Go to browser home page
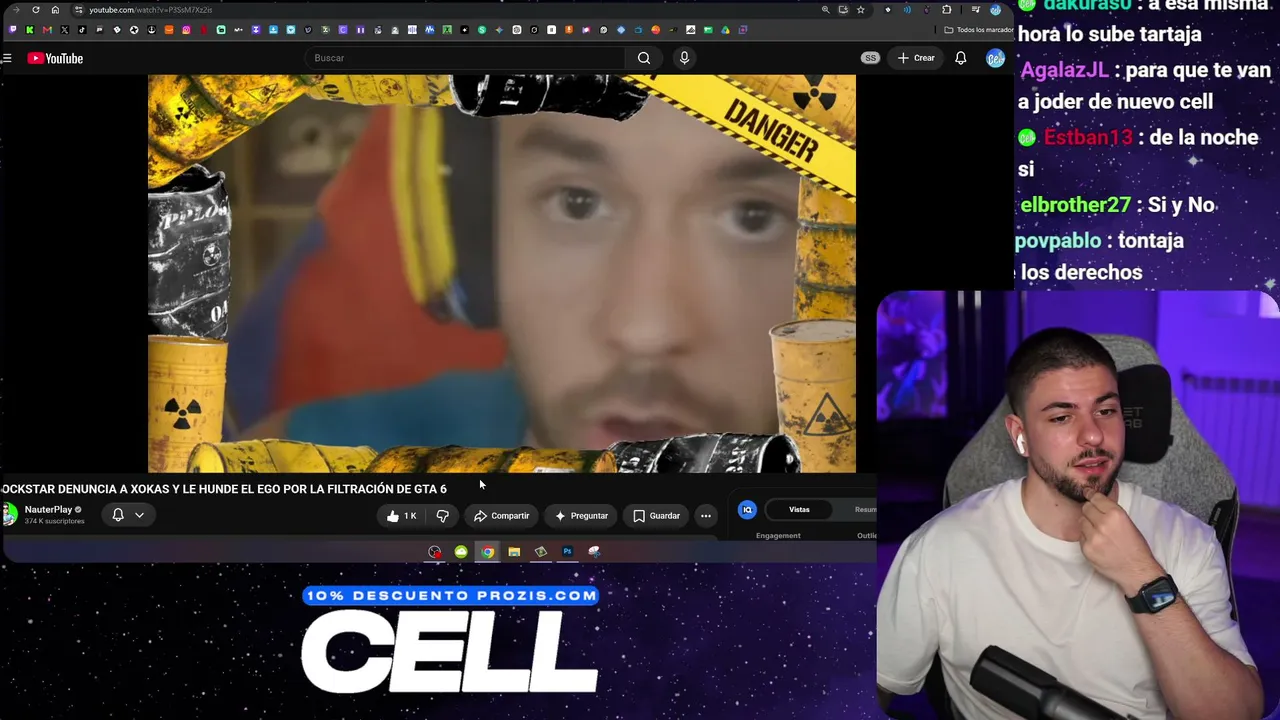The width and height of the screenshot is (1280, 720). pos(55,10)
